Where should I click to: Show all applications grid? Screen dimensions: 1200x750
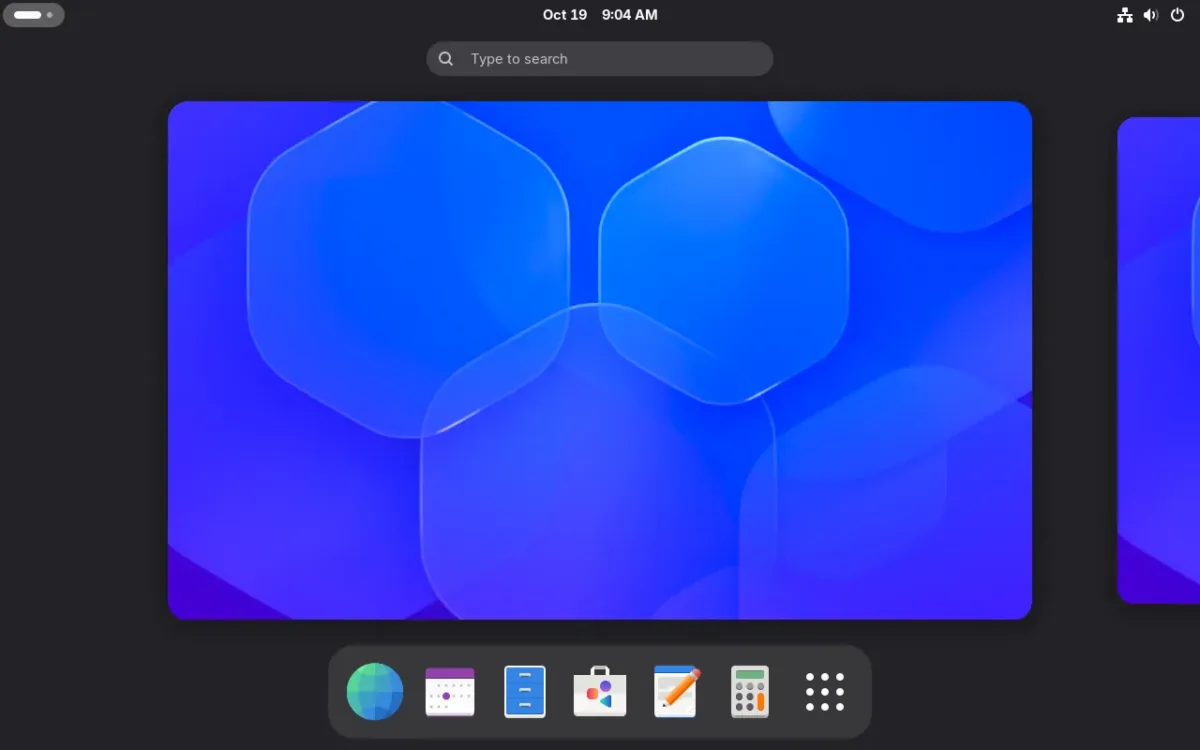coord(825,691)
